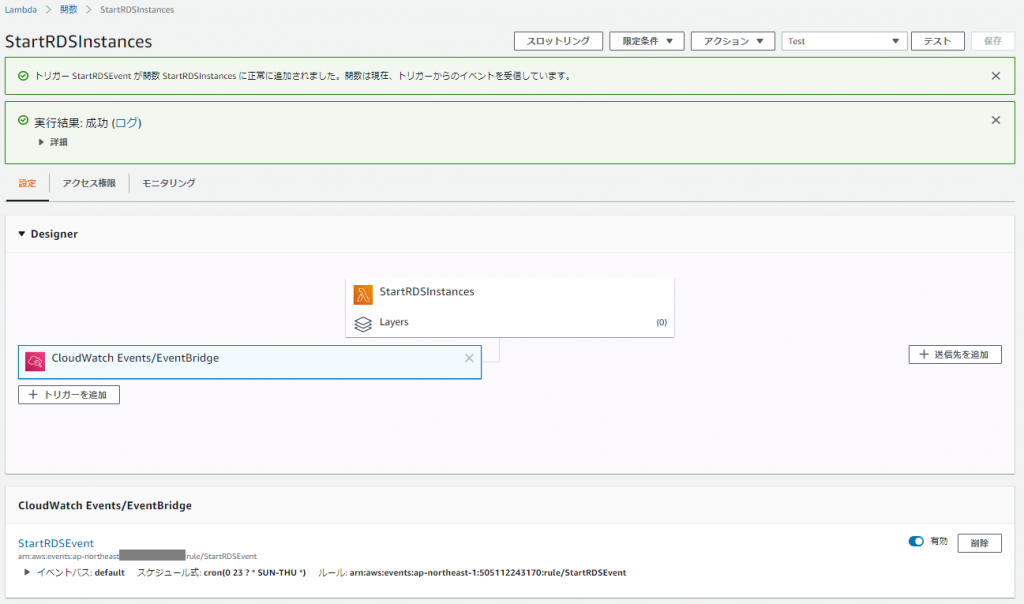Click トリガーを追加 button

pos(69,394)
